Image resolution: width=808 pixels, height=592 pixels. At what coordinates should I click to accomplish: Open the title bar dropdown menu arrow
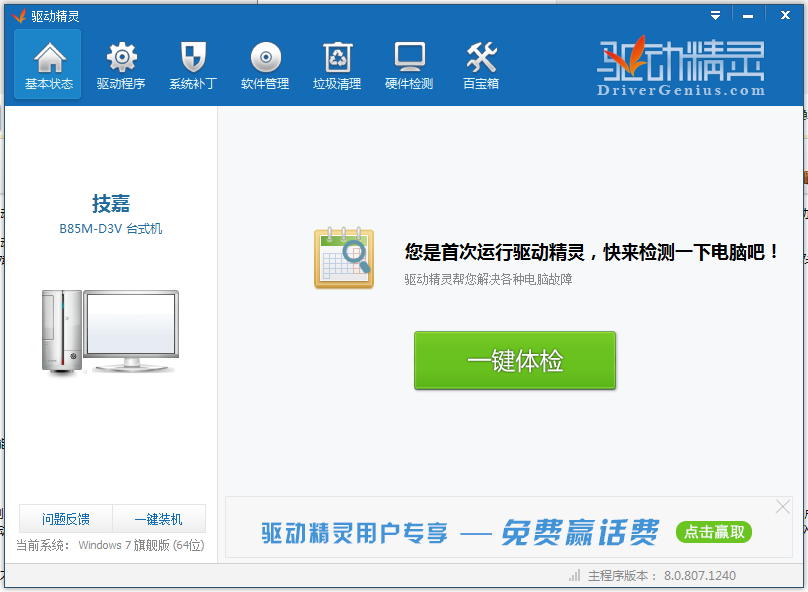(x=715, y=15)
